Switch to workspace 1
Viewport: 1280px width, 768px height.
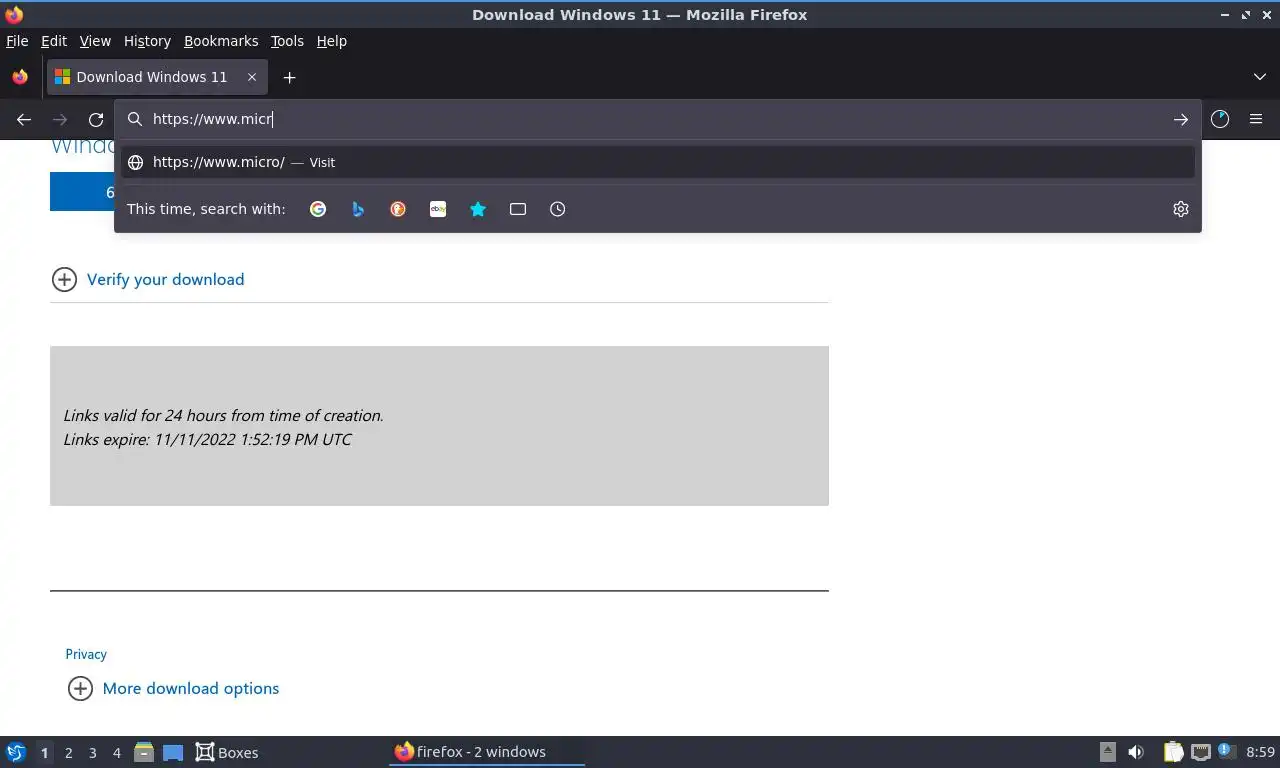44,752
